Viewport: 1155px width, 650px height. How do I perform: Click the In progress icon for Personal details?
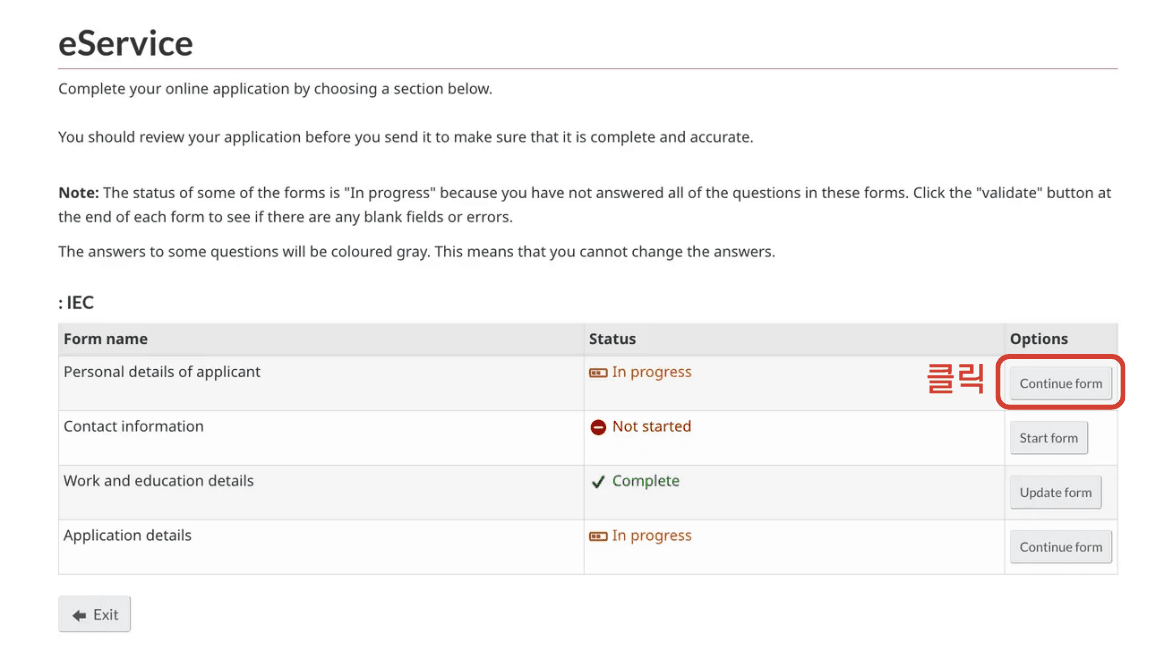click(598, 373)
